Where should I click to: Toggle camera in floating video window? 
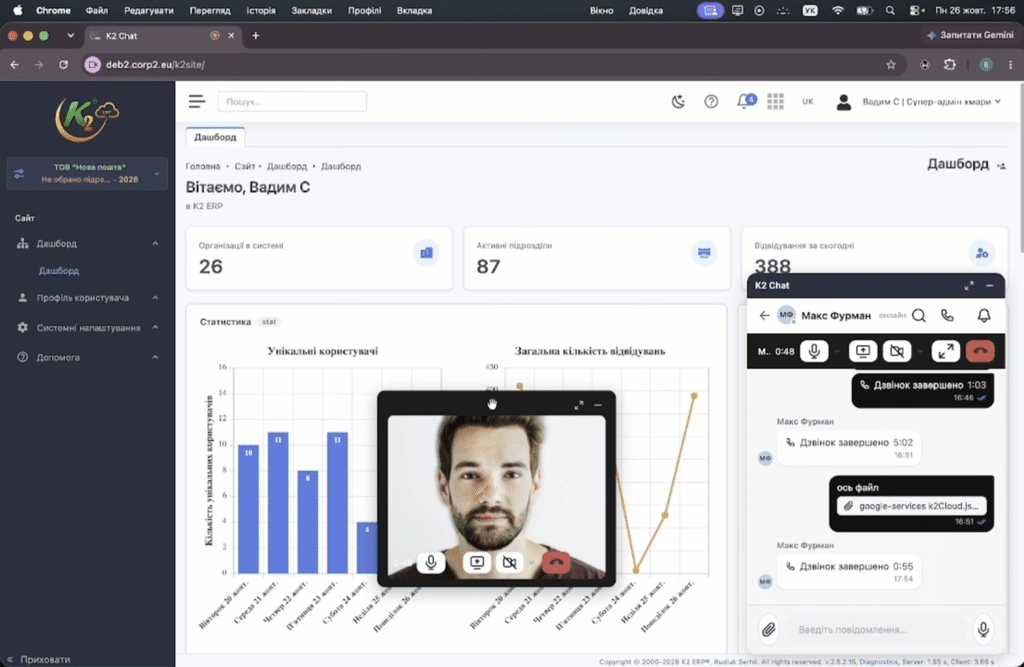(x=510, y=562)
